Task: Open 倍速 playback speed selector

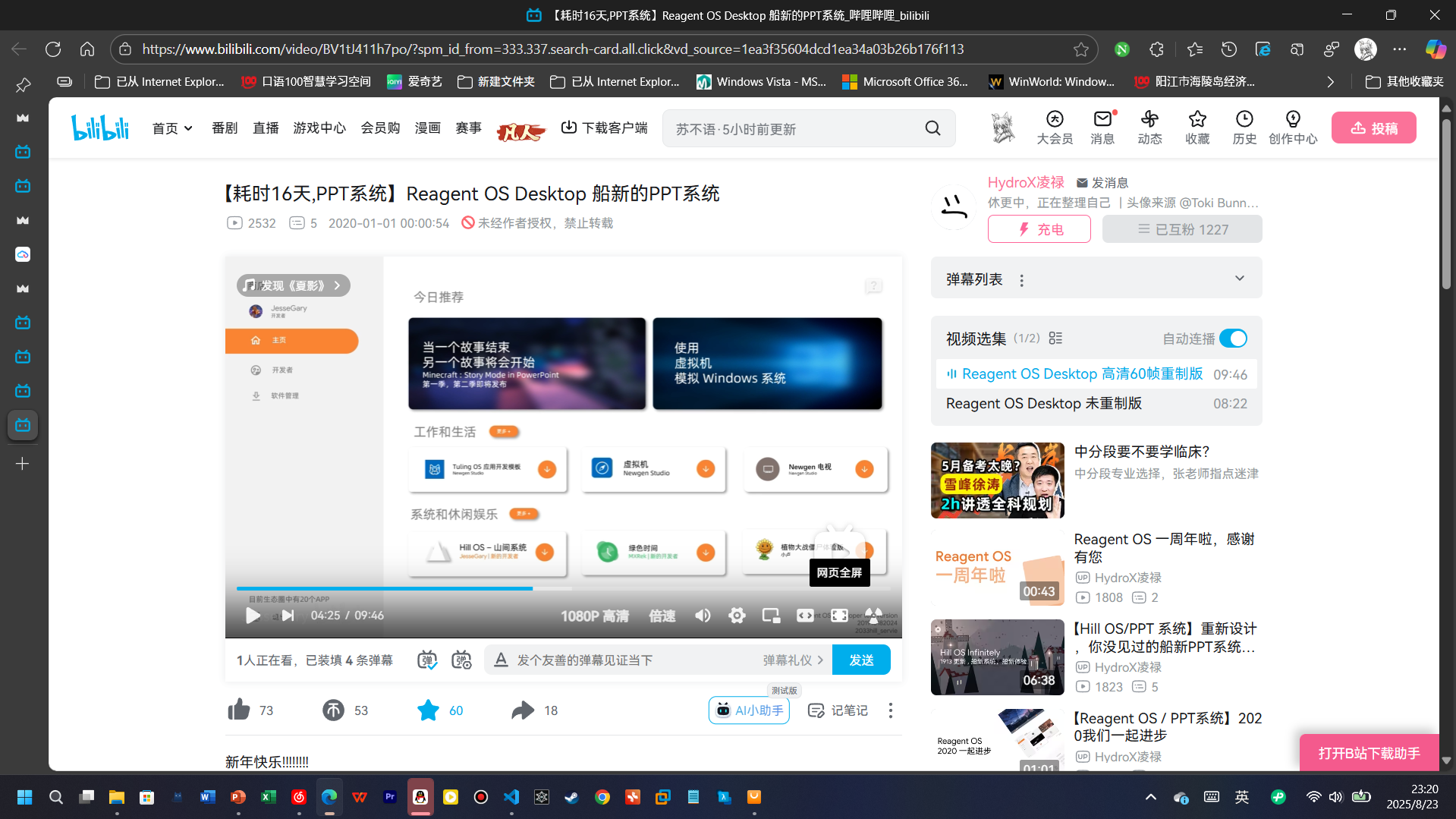Action: [662, 616]
